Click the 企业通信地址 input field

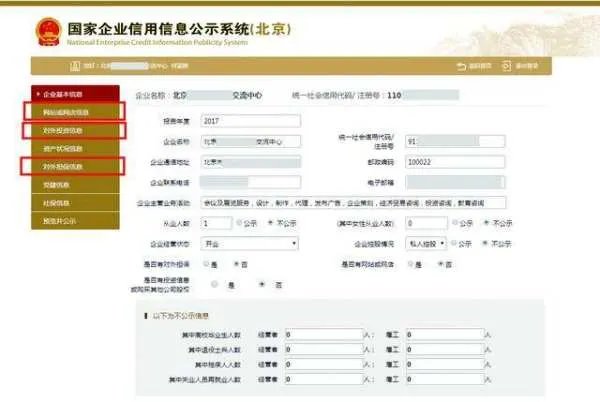coord(251,162)
